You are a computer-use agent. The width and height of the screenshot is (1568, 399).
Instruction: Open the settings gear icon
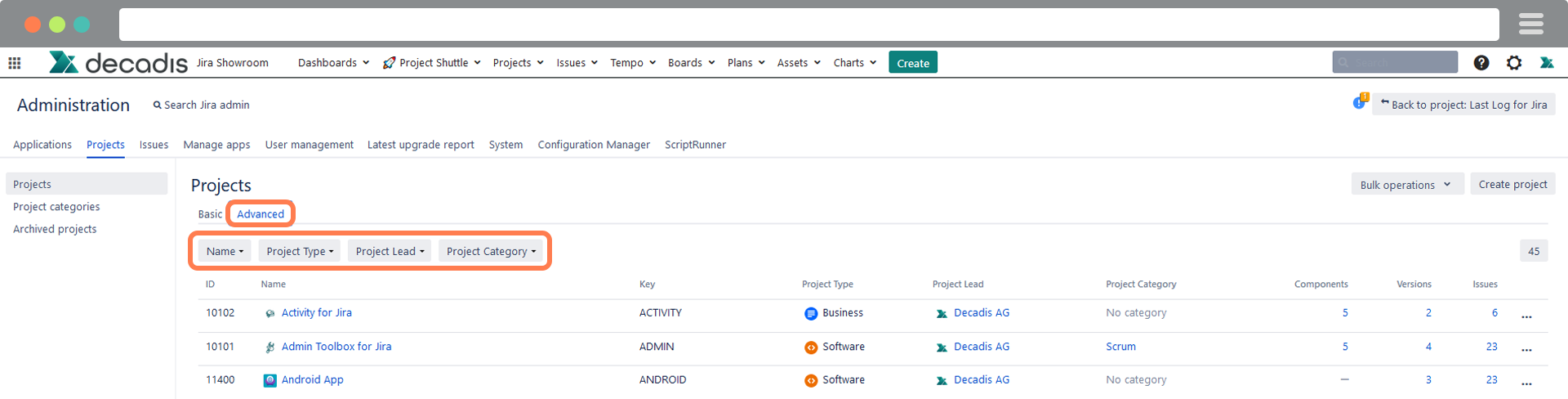pos(1513,63)
